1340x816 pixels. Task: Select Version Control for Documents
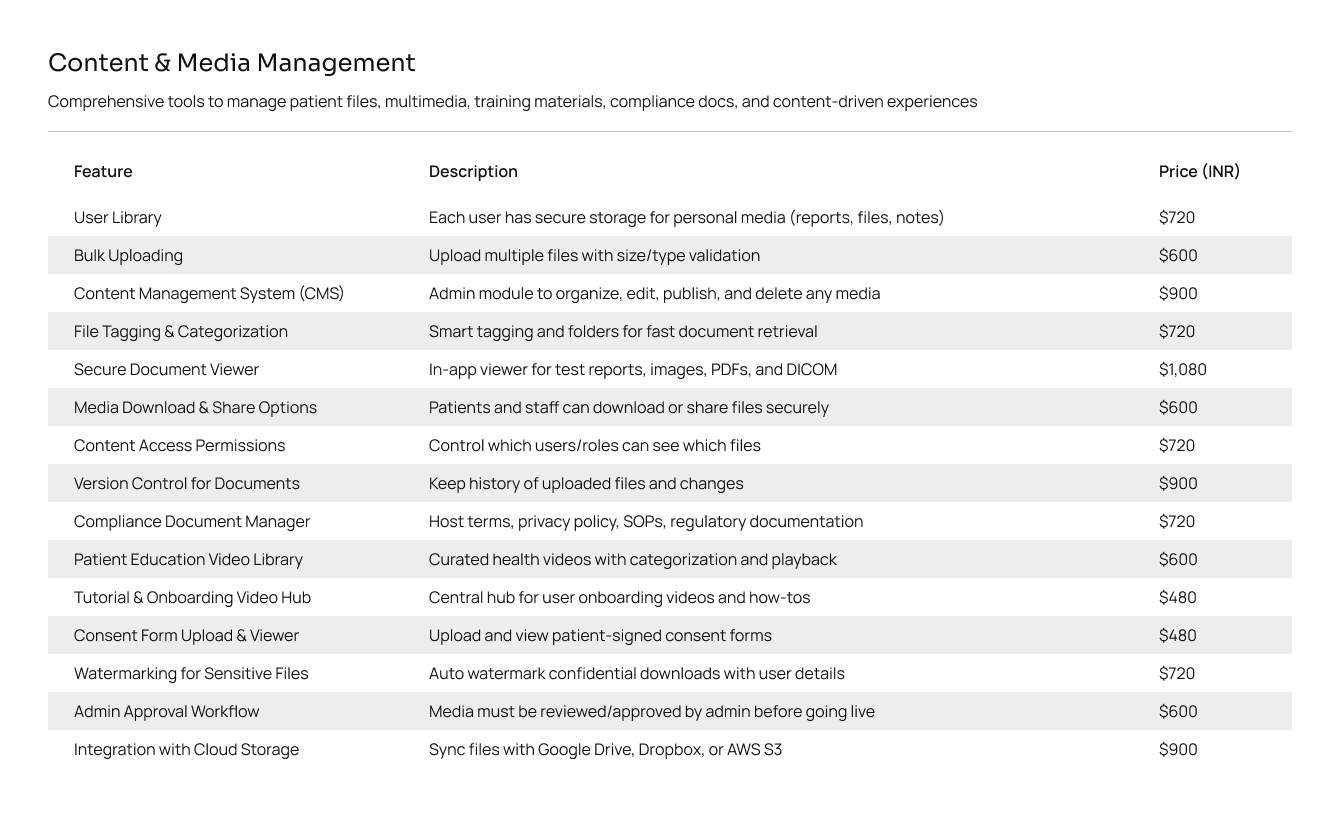[187, 483]
